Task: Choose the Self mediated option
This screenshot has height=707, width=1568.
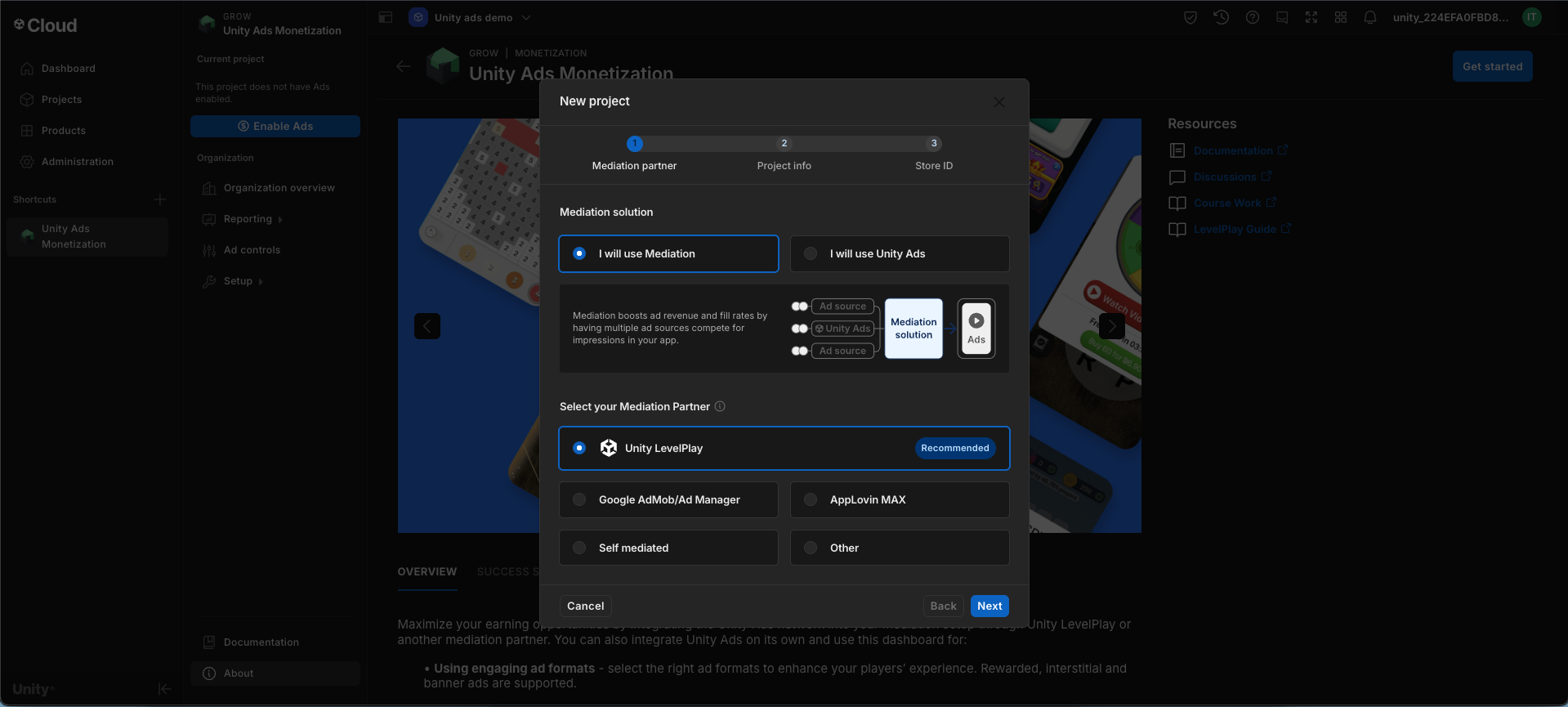Action: point(668,548)
